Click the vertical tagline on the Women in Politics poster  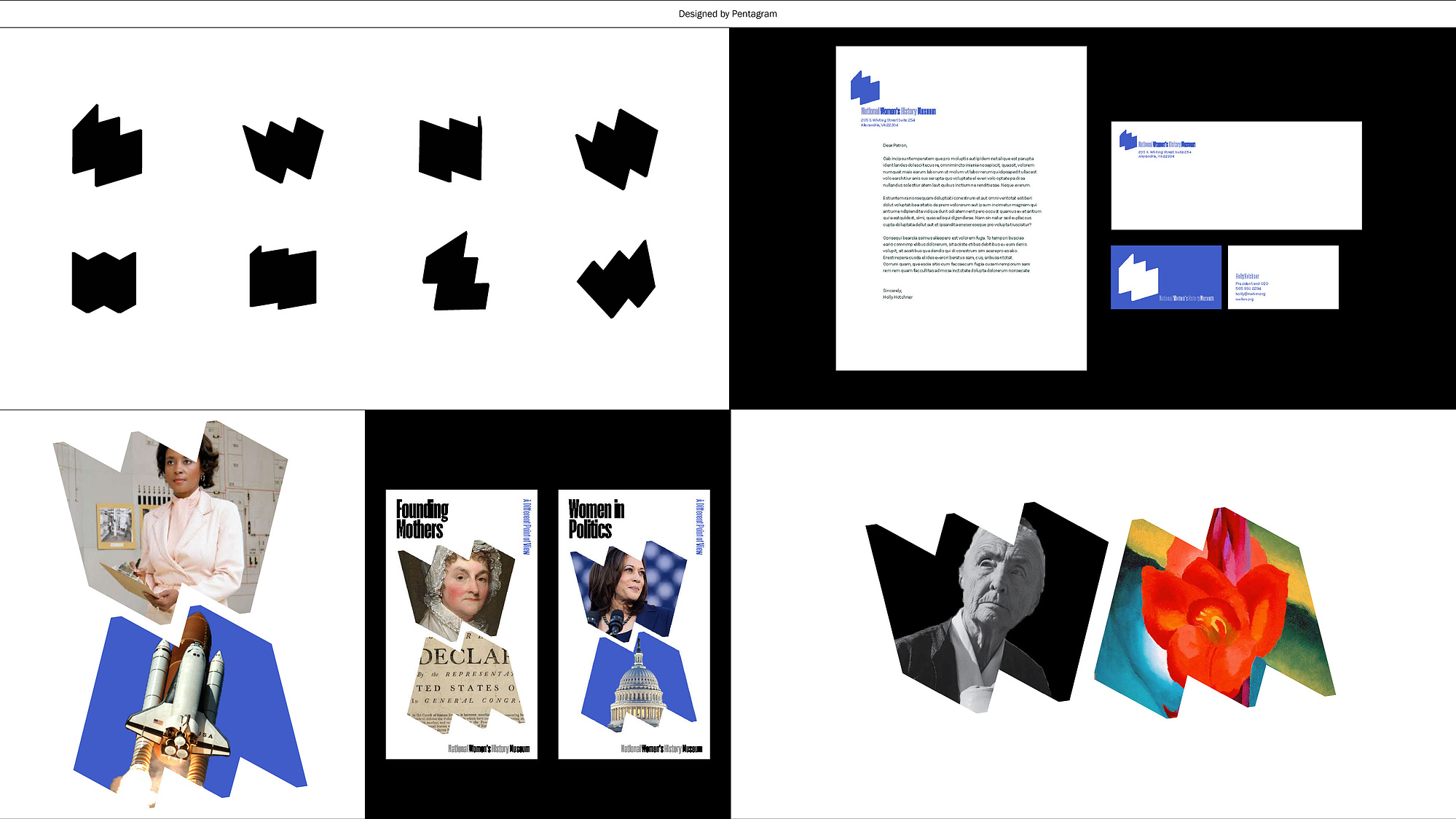coord(699,527)
